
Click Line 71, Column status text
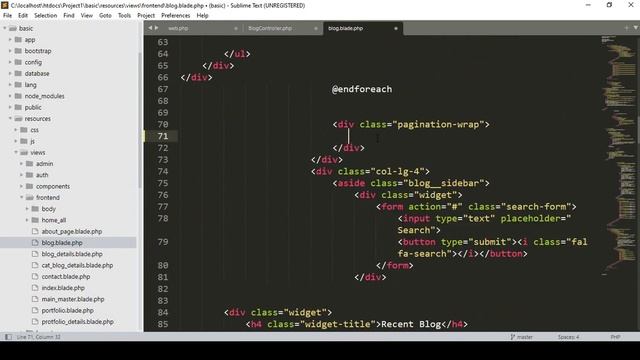38,337
